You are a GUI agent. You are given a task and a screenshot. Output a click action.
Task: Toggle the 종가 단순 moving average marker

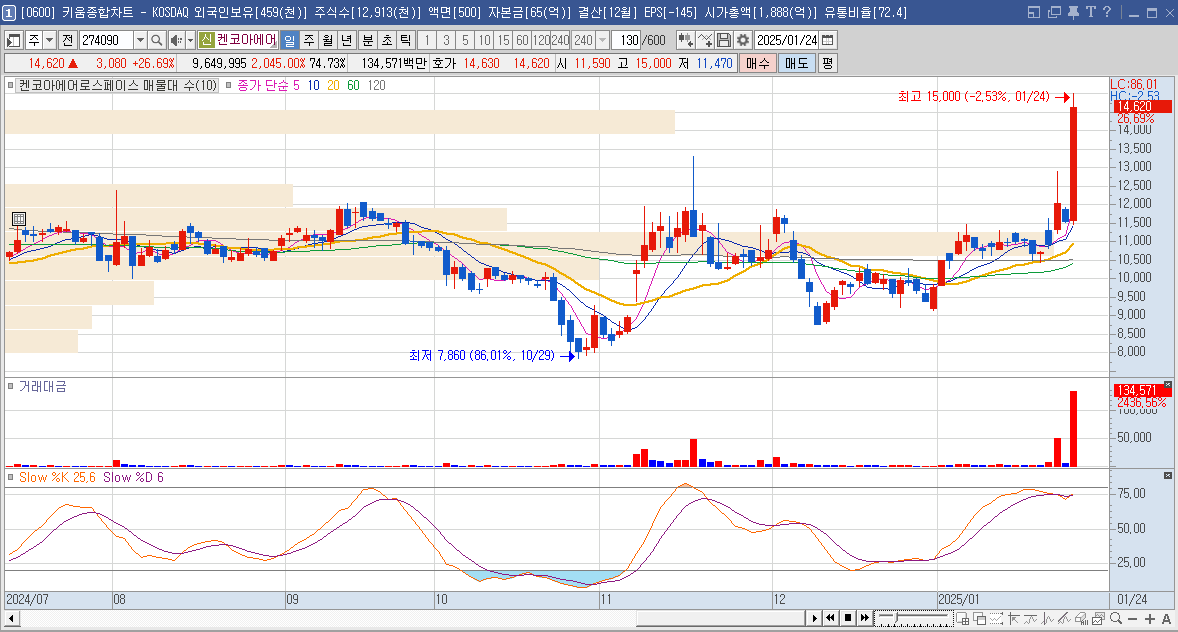229,86
